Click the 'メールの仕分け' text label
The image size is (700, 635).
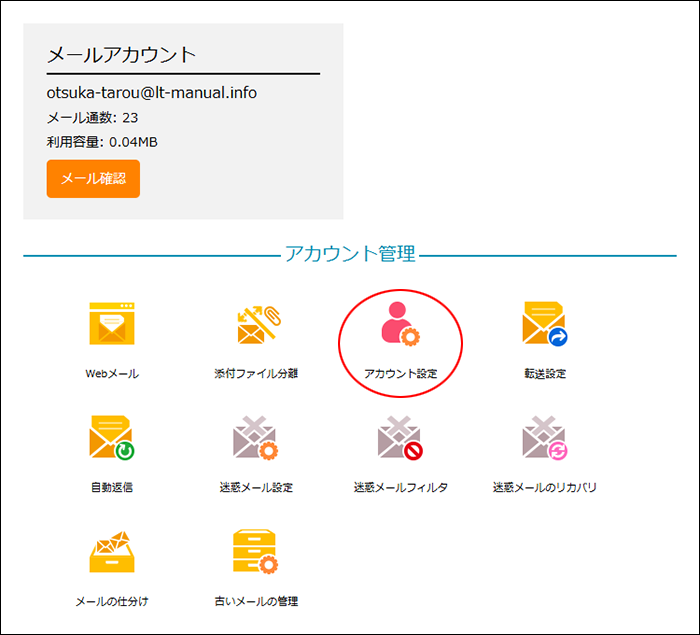coord(112,601)
